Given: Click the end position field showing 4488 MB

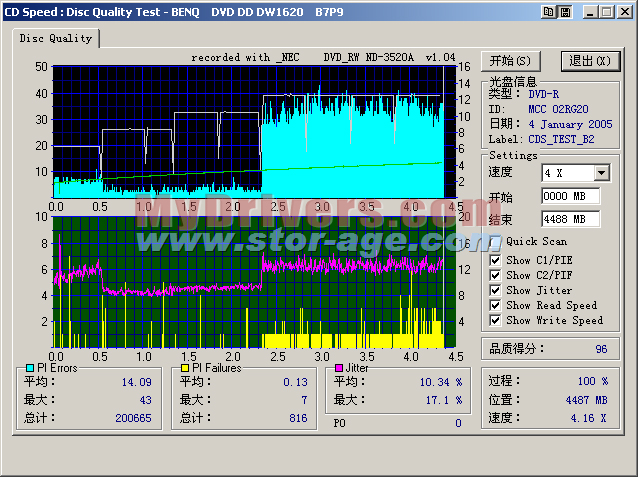Looking at the screenshot, I should click(x=570, y=219).
